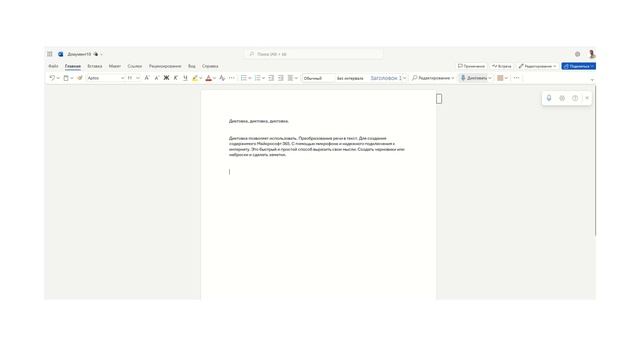Switch to the Рецензирование tab

(x=165, y=66)
